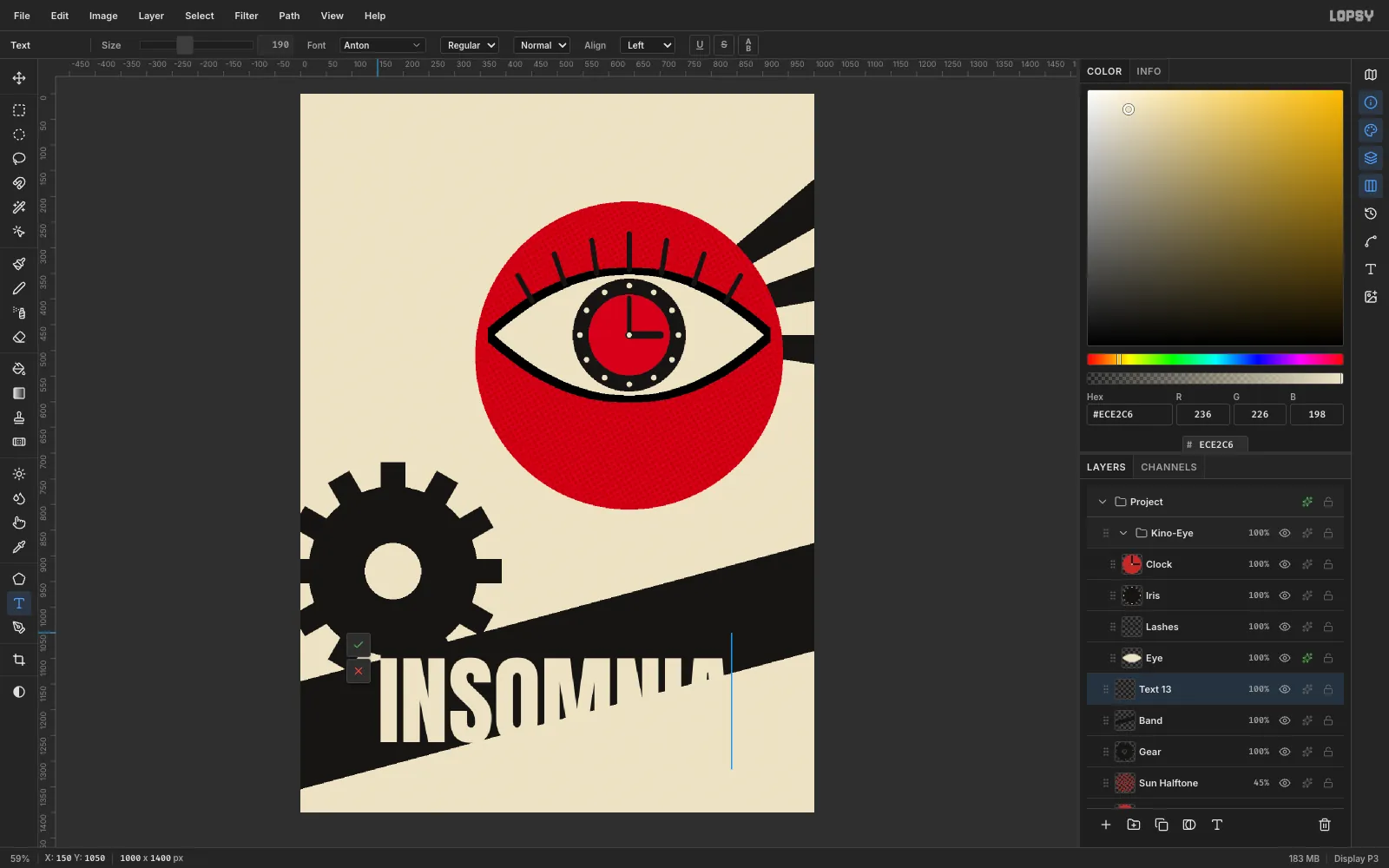Open the Filter menu
This screenshot has height=868, width=1389.
(x=247, y=16)
